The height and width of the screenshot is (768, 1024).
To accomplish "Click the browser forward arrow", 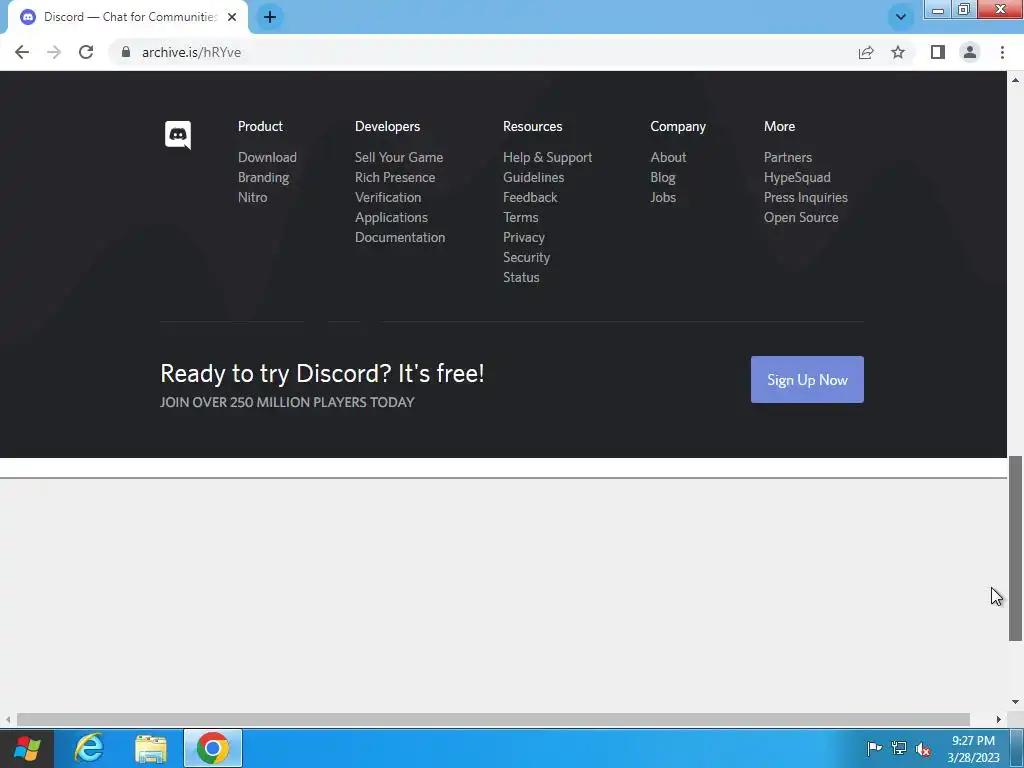I will coord(54,52).
